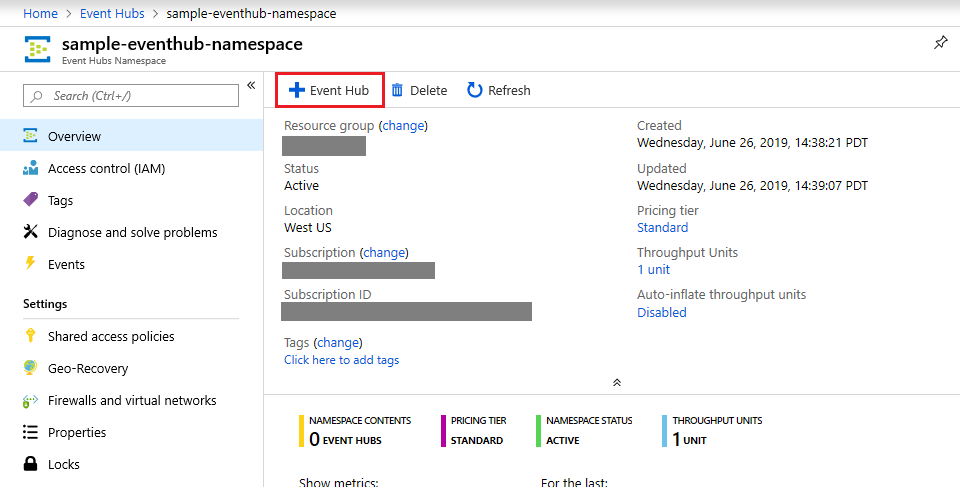Collapse the left navigation menu
This screenshot has height=487, width=960.
[251, 85]
